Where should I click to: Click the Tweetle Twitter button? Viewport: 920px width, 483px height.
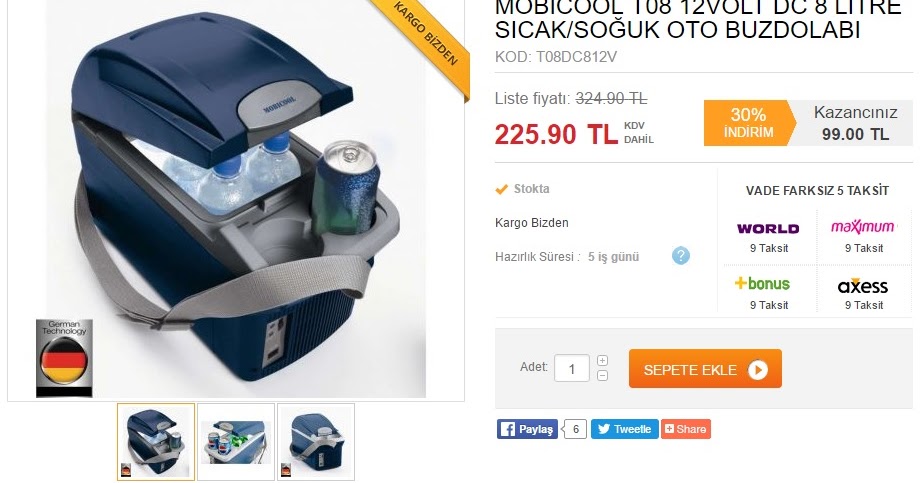pyautogui.click(x=624, y=429)
